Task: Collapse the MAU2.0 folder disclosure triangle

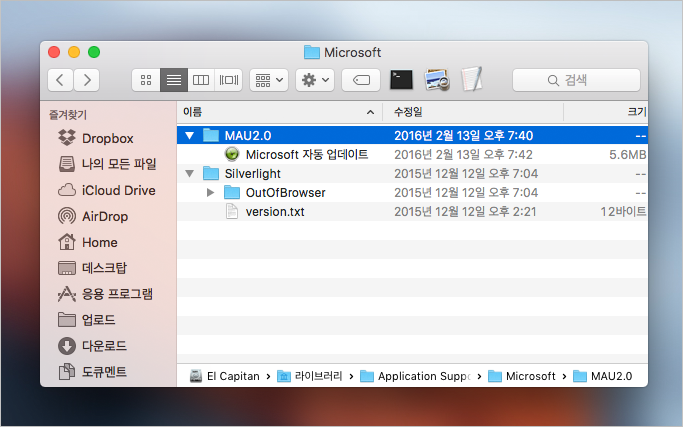Action: coord(189,136)
